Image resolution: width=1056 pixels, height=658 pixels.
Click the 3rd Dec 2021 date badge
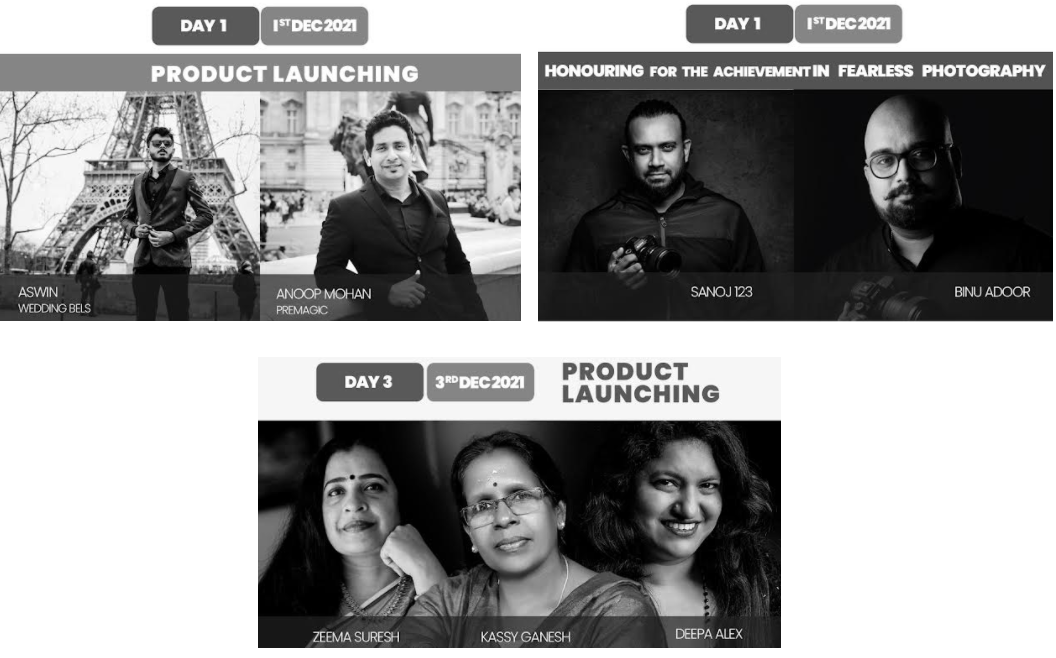pos(480,383)
